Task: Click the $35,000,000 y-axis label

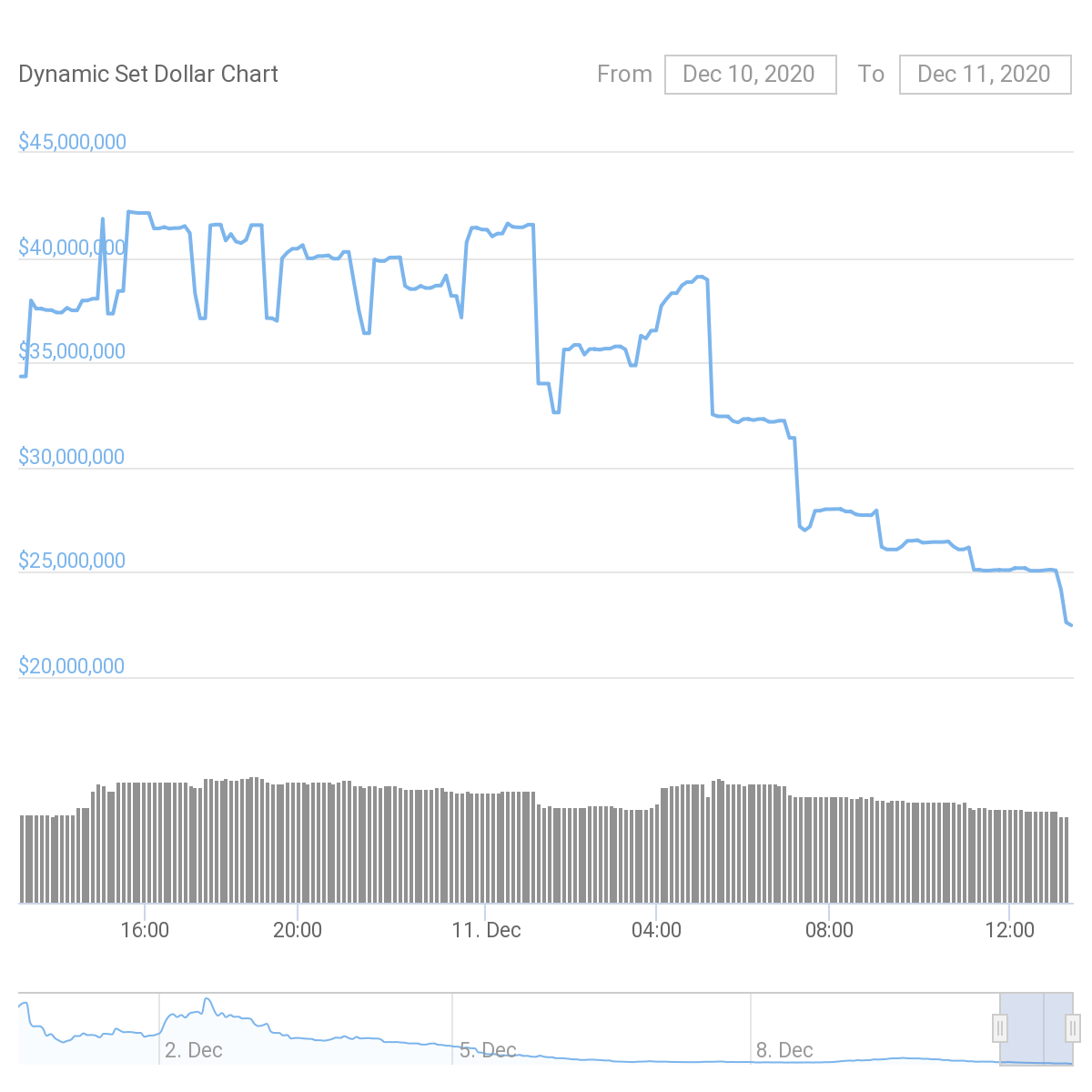Action: (x=73, y=352)
